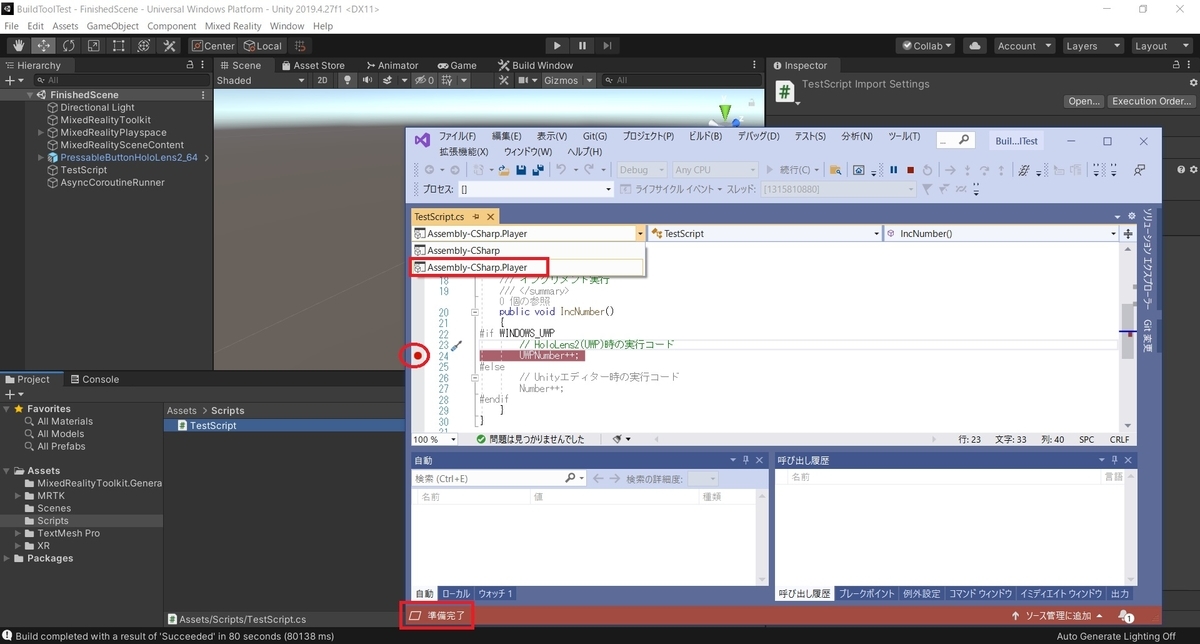The image size is (1200, 644).
Task: Select the Move tool in Unity toolbar
Action: (44, 46)
